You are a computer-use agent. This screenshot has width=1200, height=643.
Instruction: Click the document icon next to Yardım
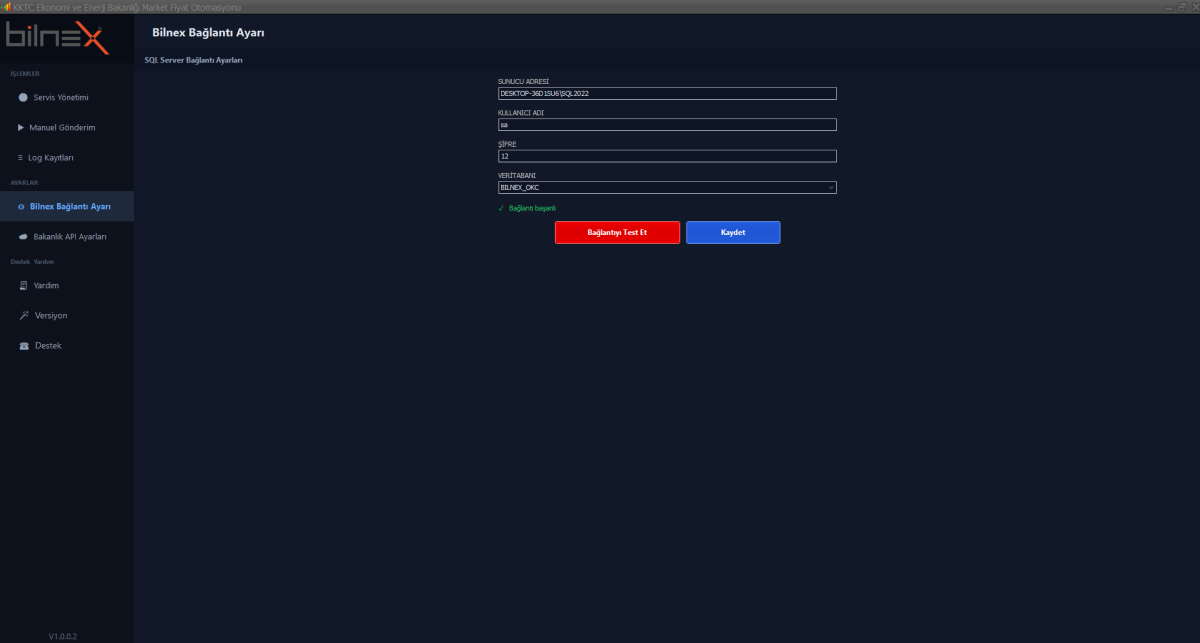[23, 285]
